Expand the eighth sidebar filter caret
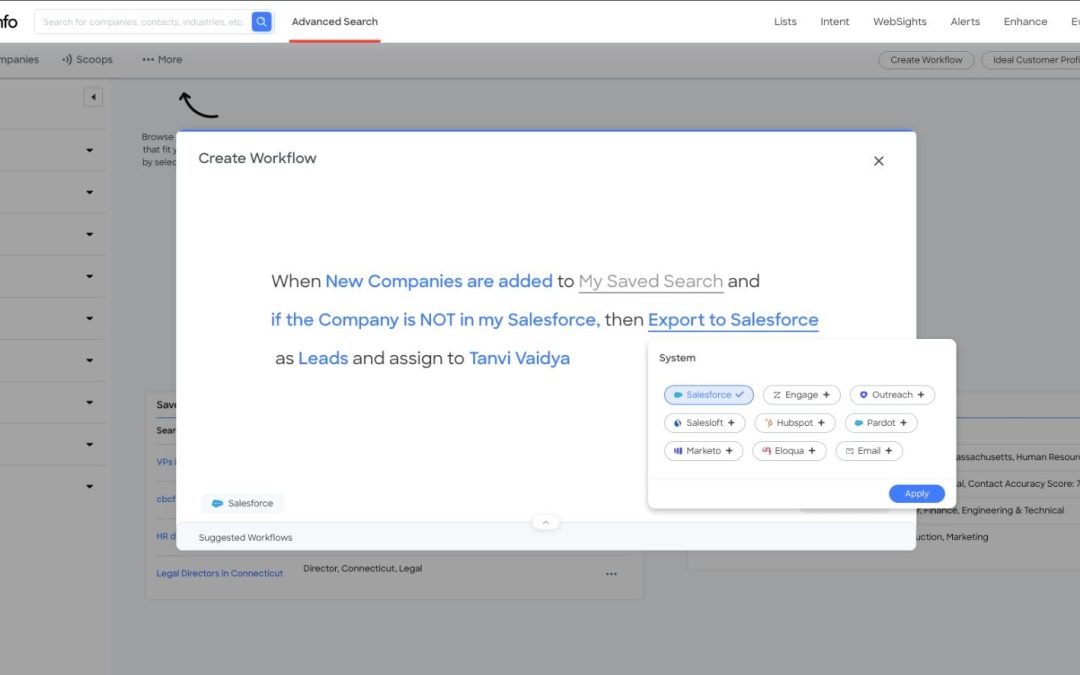This screenshot has height=675, width=1080. point(90,444)
